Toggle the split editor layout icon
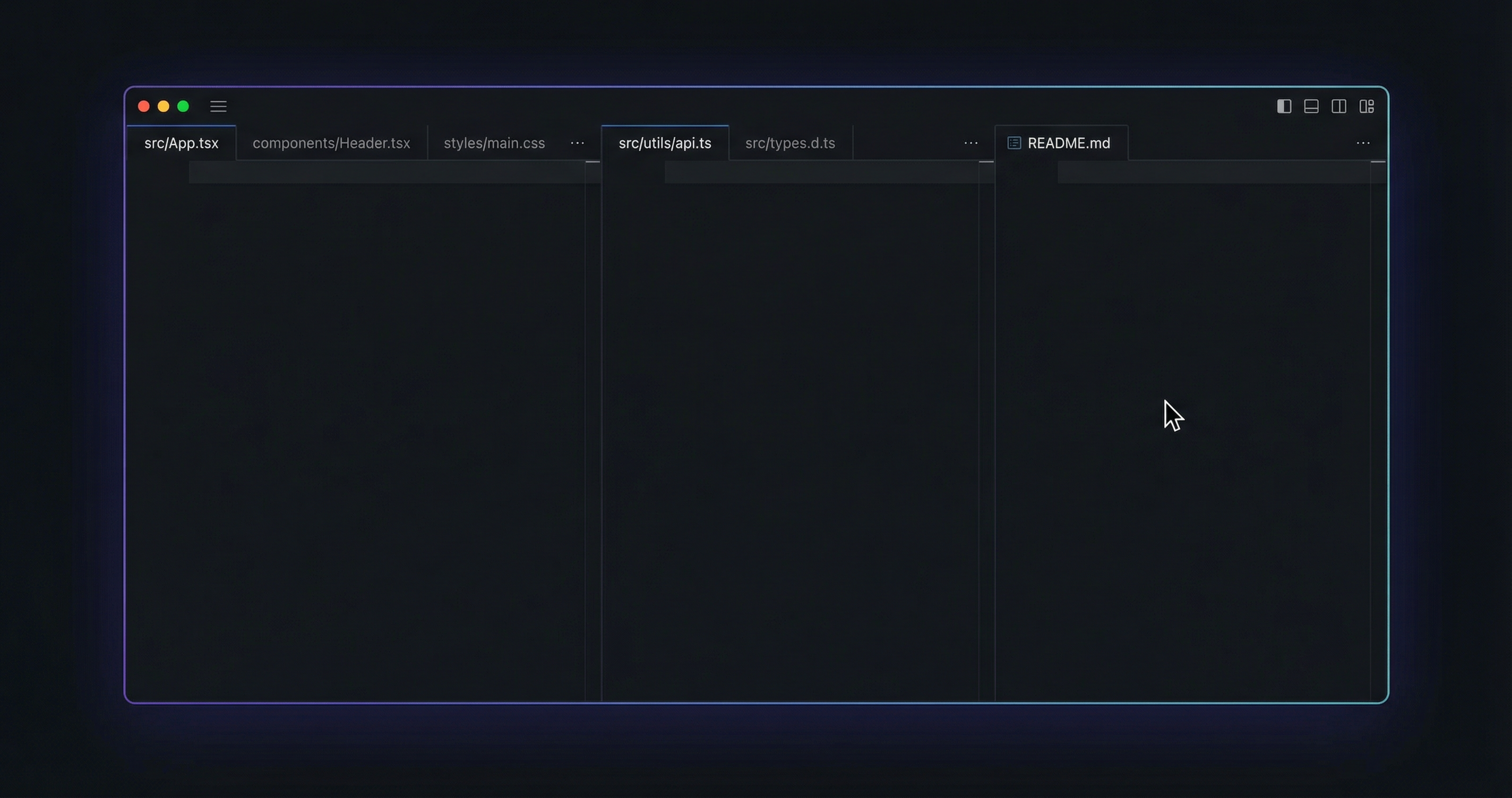This screenshot has height=798, width=1512. pos(1339,106)
